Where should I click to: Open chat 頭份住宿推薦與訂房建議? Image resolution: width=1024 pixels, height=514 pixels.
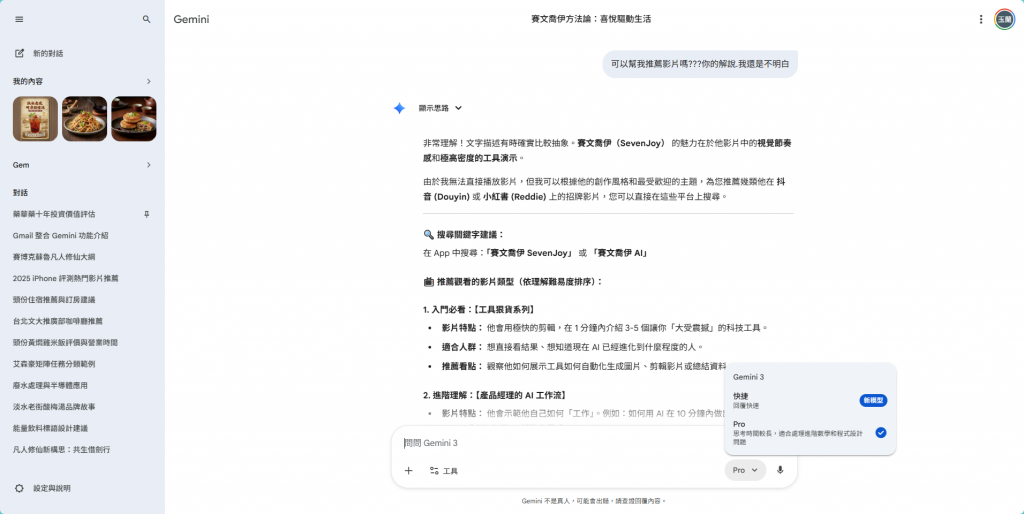[54, 300]
